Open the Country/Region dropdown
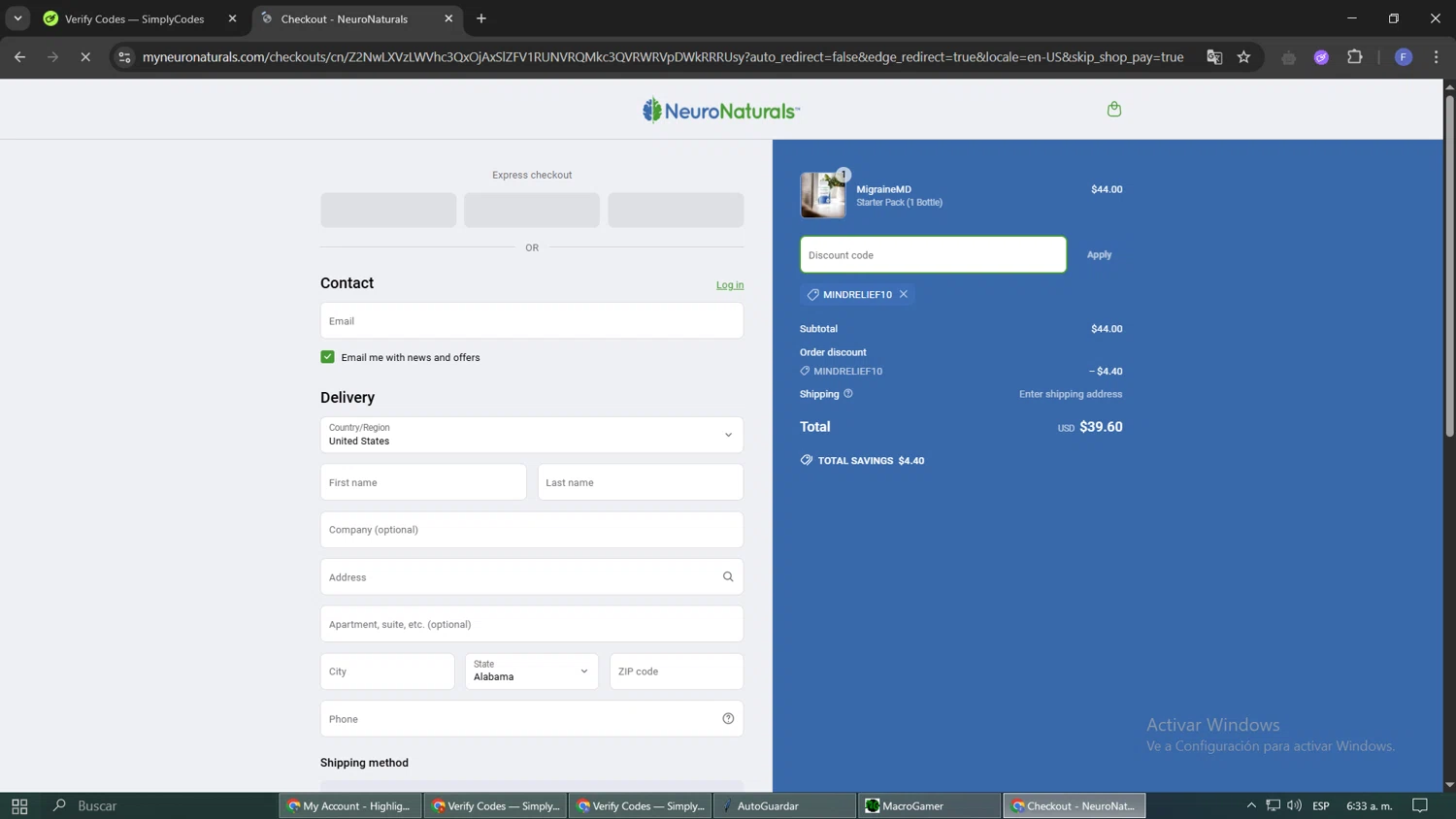Screen dimensions: 1456x819 click(x=532, y=435)
